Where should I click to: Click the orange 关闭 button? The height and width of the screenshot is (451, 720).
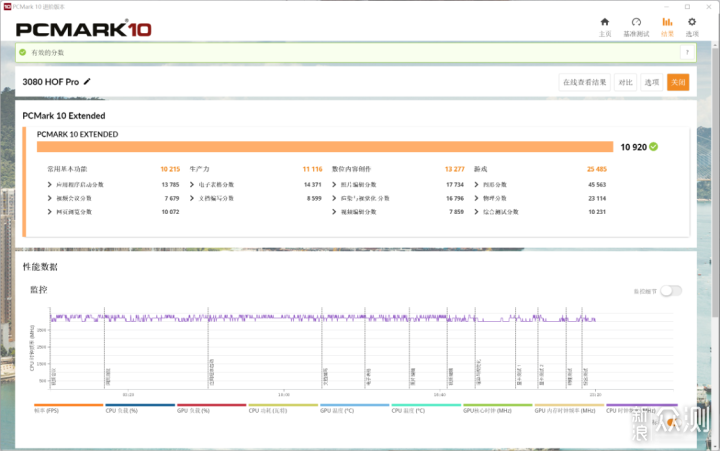[678, 82]
